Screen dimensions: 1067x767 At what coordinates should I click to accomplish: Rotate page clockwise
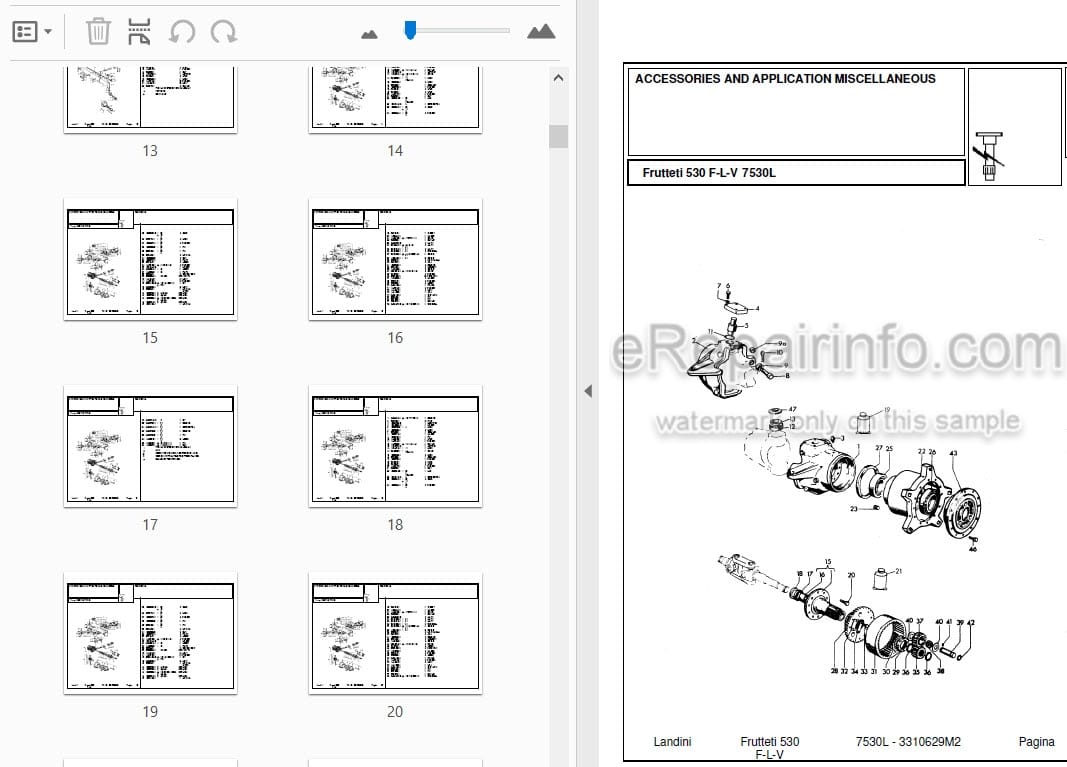(x=224, y=31)
